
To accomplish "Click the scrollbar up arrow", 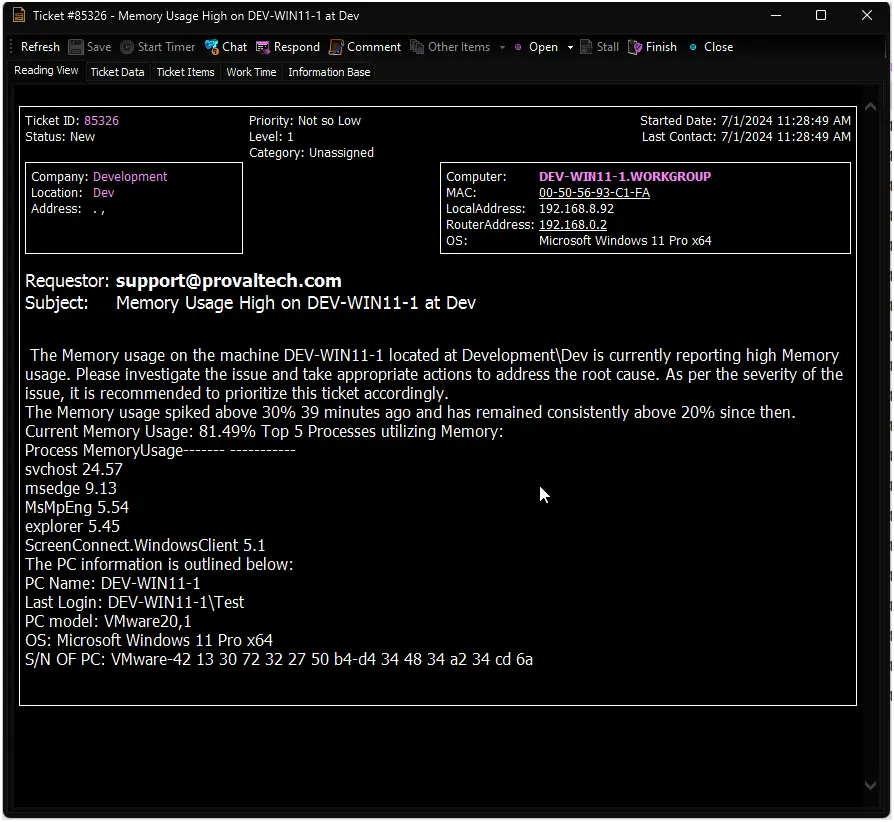I will 870,107.
